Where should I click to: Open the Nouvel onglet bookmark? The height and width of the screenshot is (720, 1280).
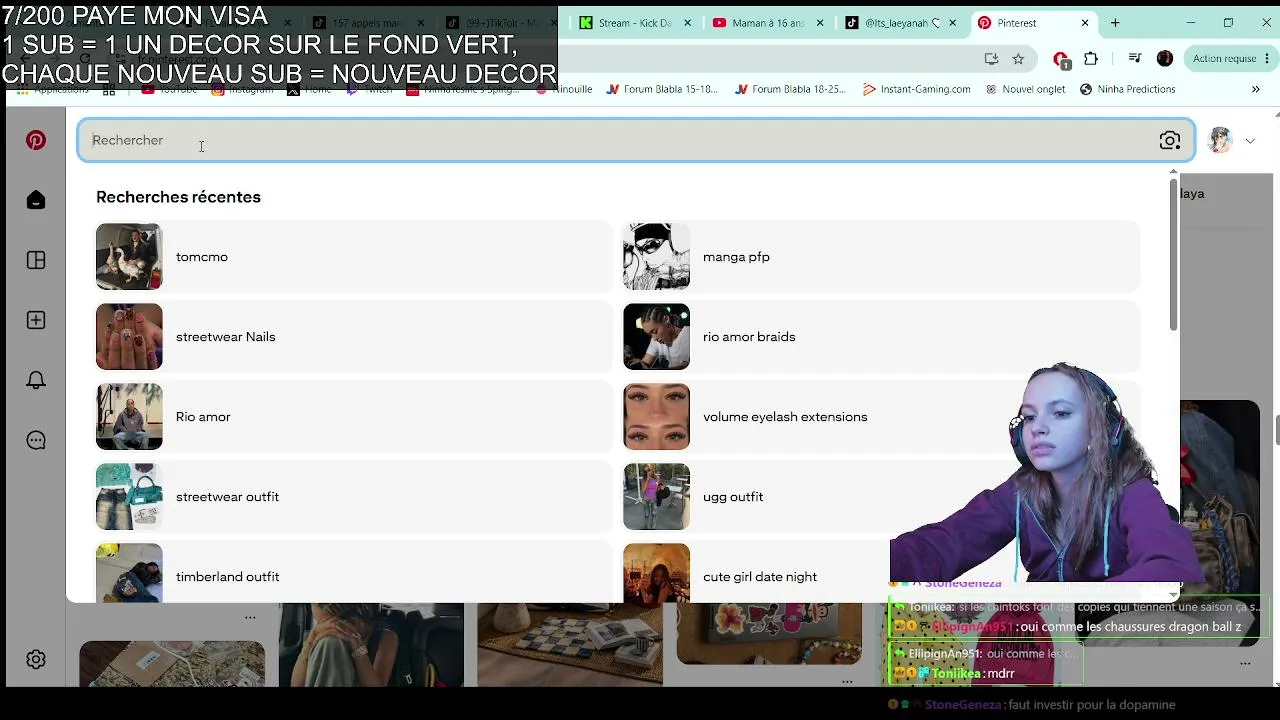pyautogui.click(x=1025, y=89)
